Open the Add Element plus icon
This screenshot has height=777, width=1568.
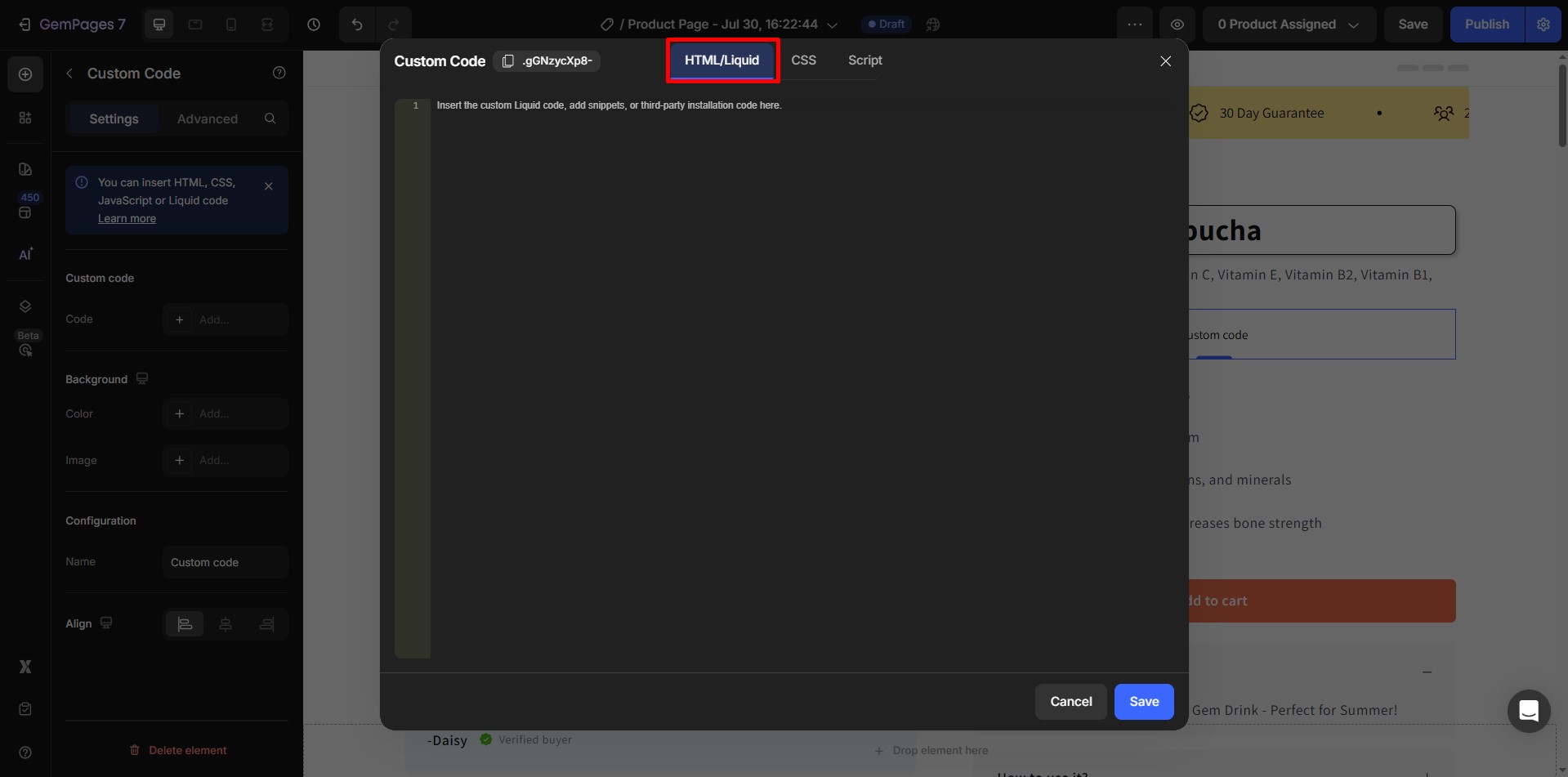click(x=25, y=74)
